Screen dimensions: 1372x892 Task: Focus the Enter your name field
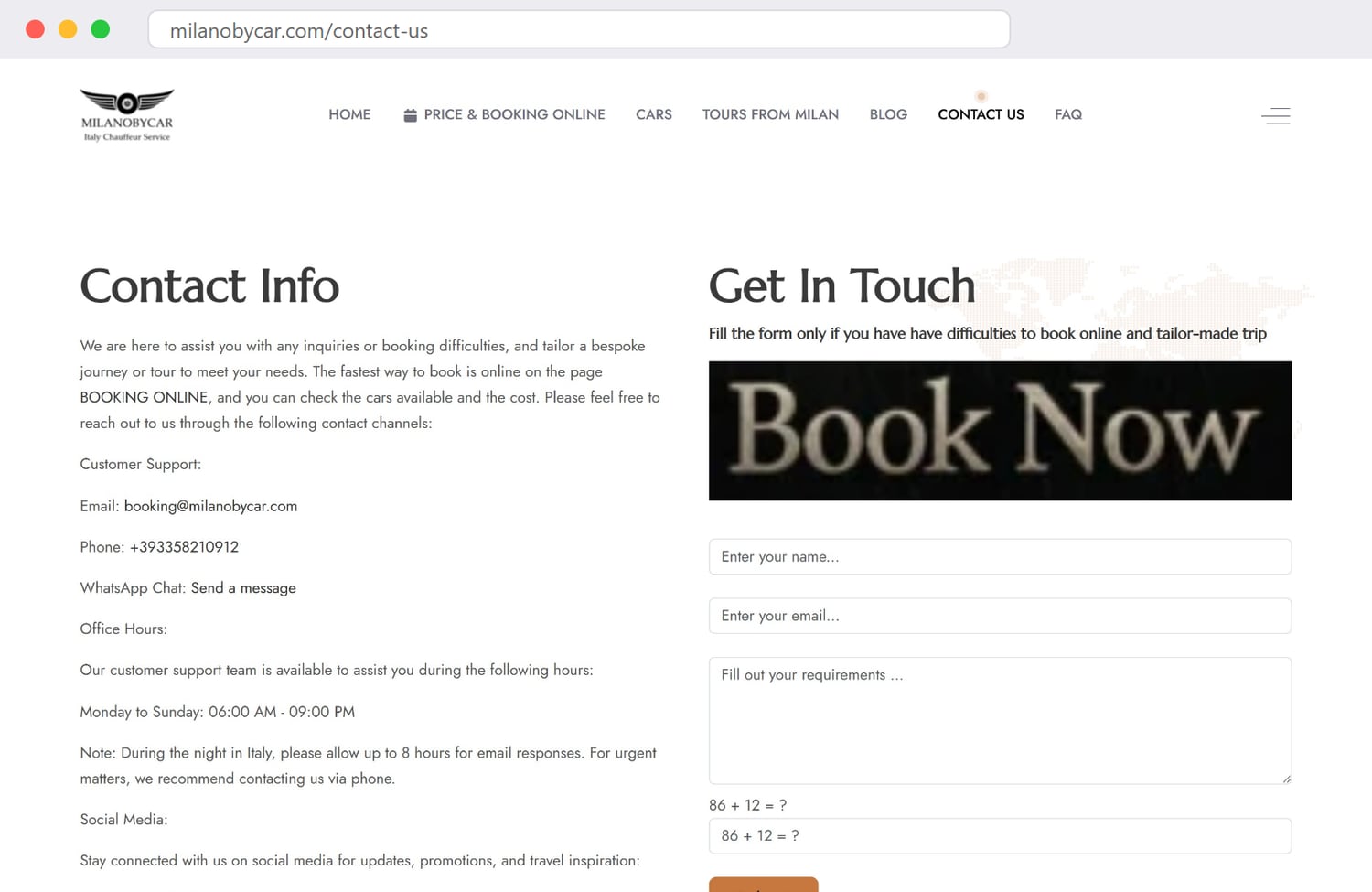(x=1000, y=556)
